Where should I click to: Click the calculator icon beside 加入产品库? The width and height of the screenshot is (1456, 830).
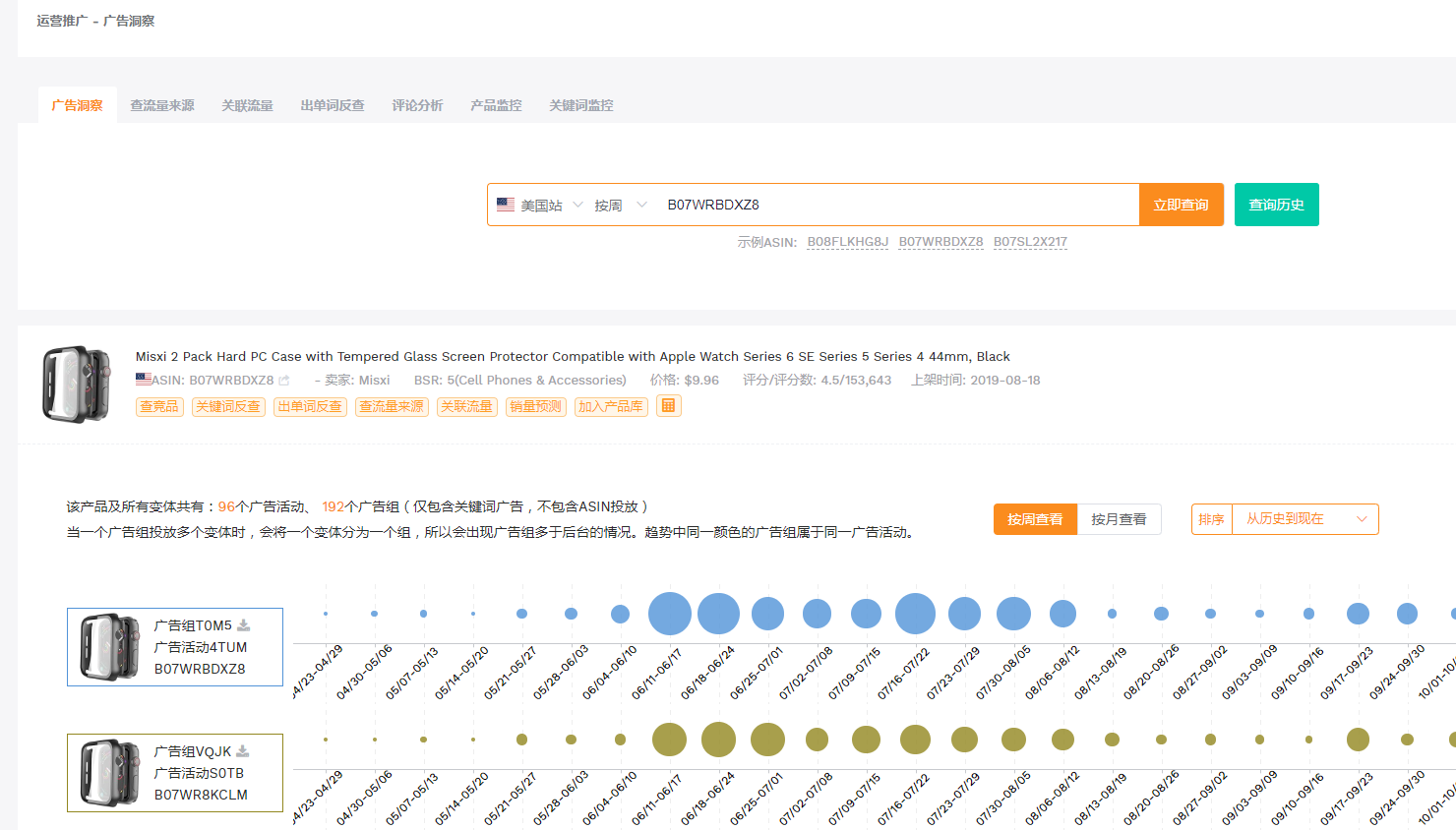click(x=669, y=406)
